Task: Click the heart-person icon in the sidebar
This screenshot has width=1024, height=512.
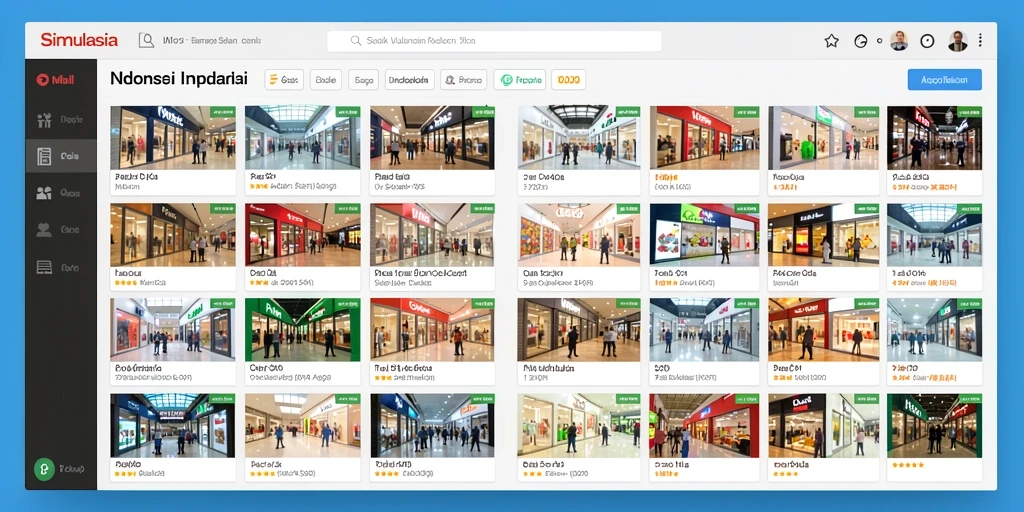Action: [44, 230]
